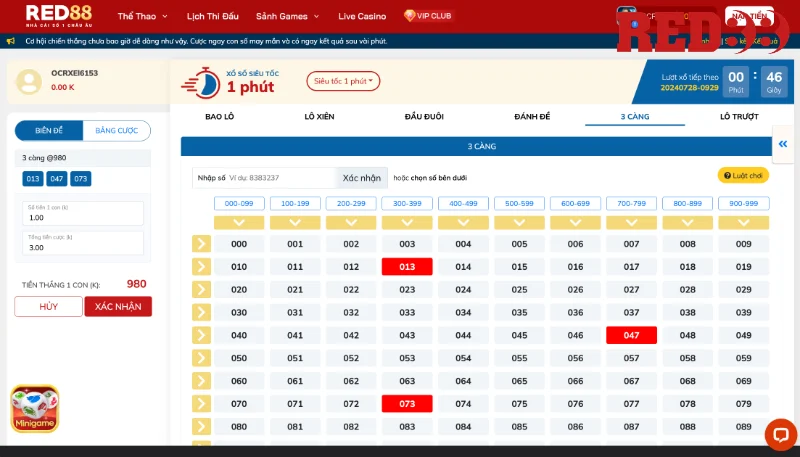Select row arrow beside 080
The image size is (800, 457).
click(202, 426)
